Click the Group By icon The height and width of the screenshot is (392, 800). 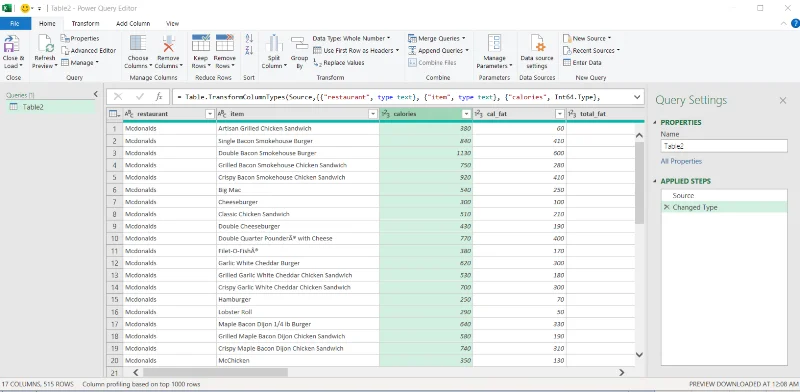(x=299, y=43)
